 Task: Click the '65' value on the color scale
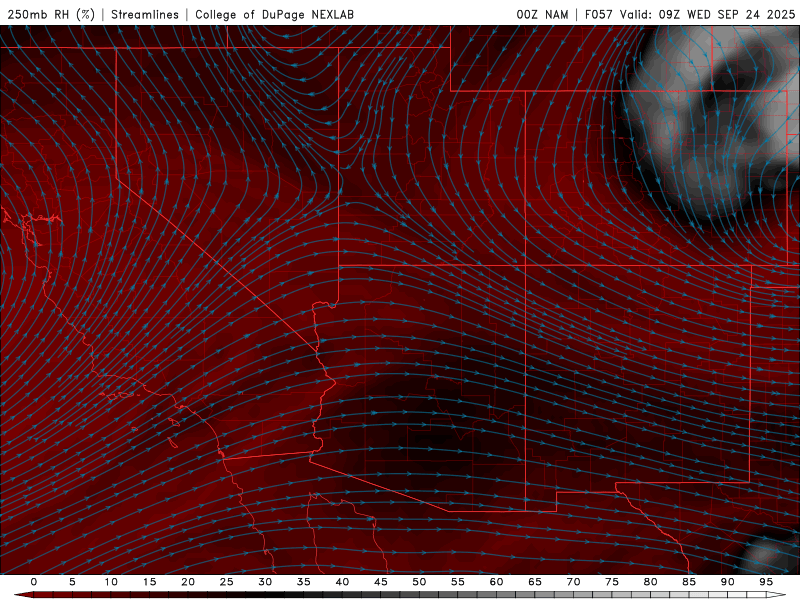tap(535, 582)
